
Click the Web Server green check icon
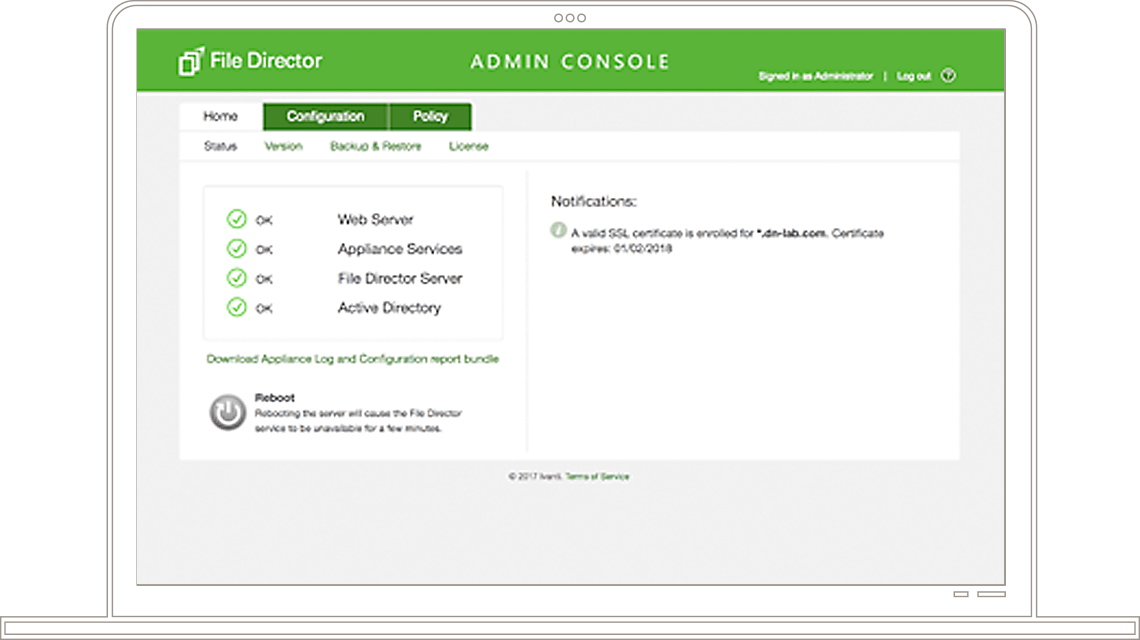click(x=236, y=219)
